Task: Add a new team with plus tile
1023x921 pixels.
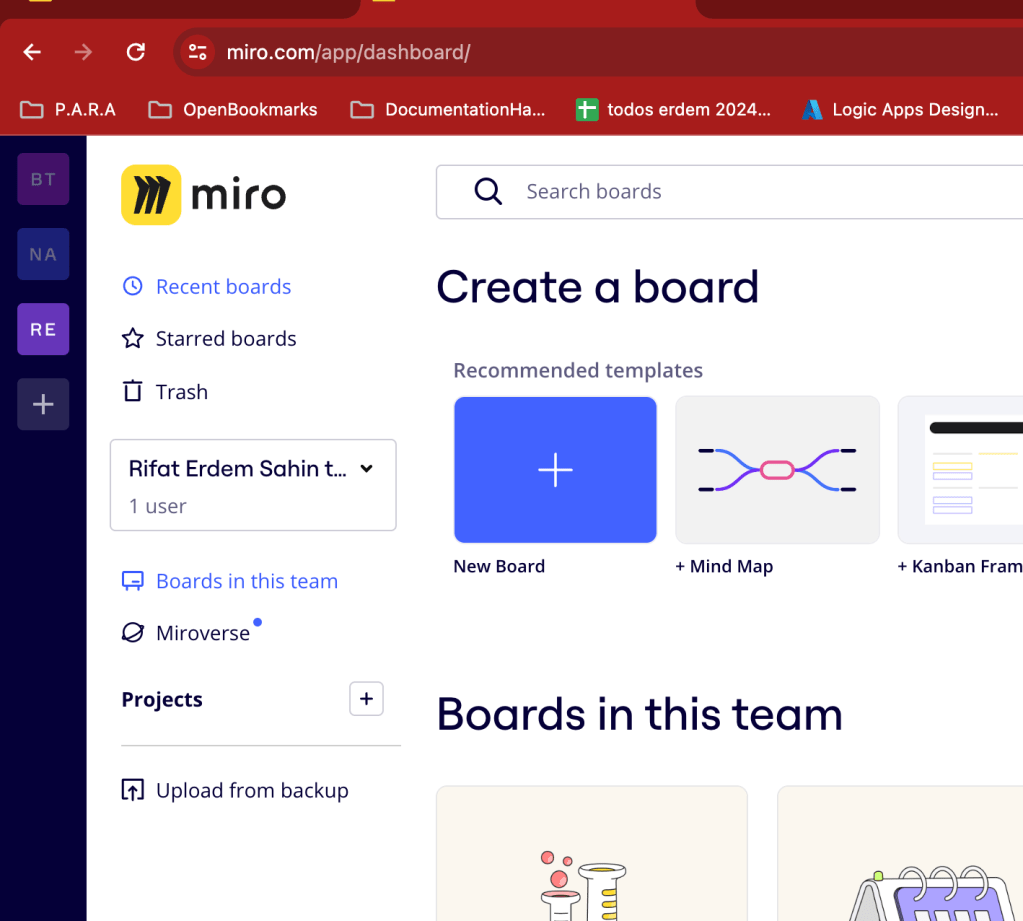Action: [x=43, y=404]
